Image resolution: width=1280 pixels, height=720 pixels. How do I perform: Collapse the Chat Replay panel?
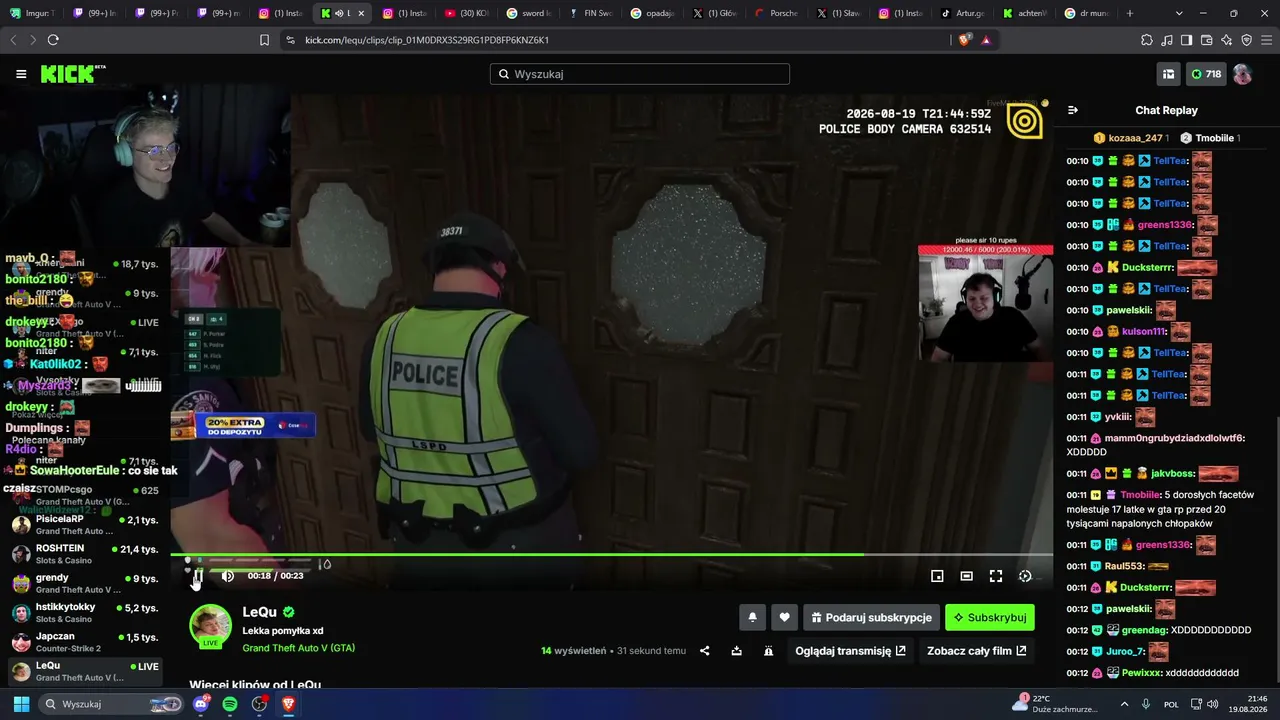click(x=1073, y=110)
